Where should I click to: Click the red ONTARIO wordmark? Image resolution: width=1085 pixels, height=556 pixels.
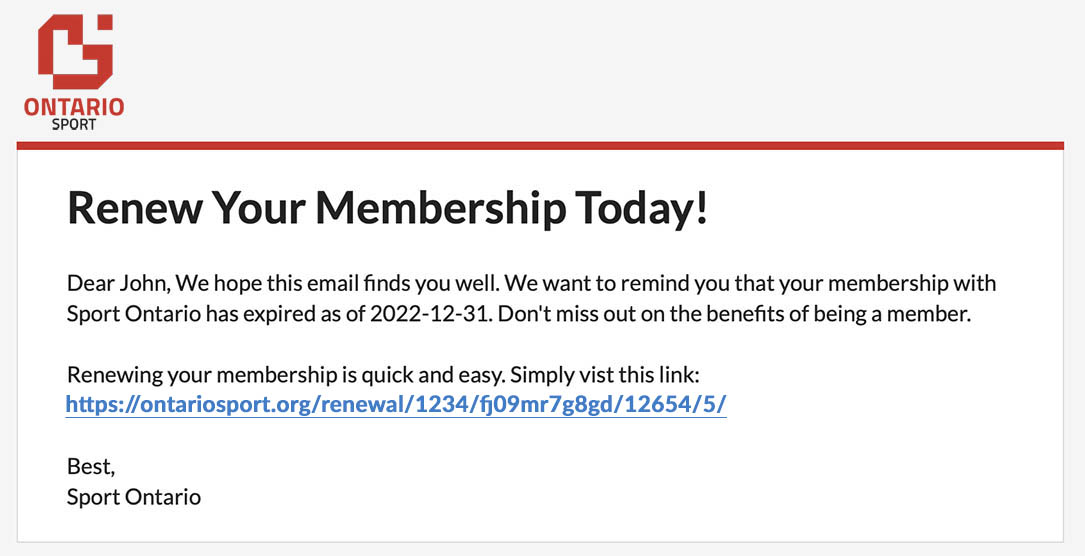(x=74, y=107)
